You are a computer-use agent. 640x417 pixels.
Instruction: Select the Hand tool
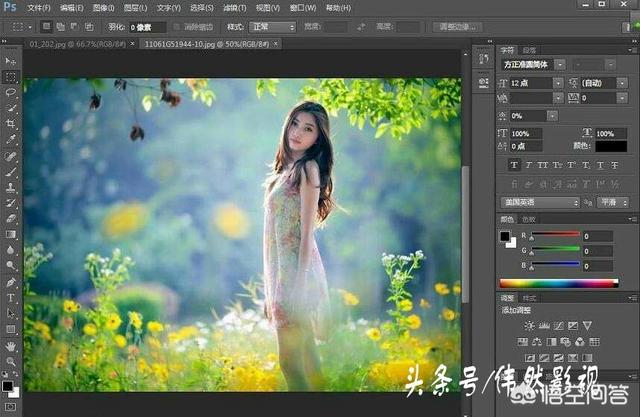10,346
